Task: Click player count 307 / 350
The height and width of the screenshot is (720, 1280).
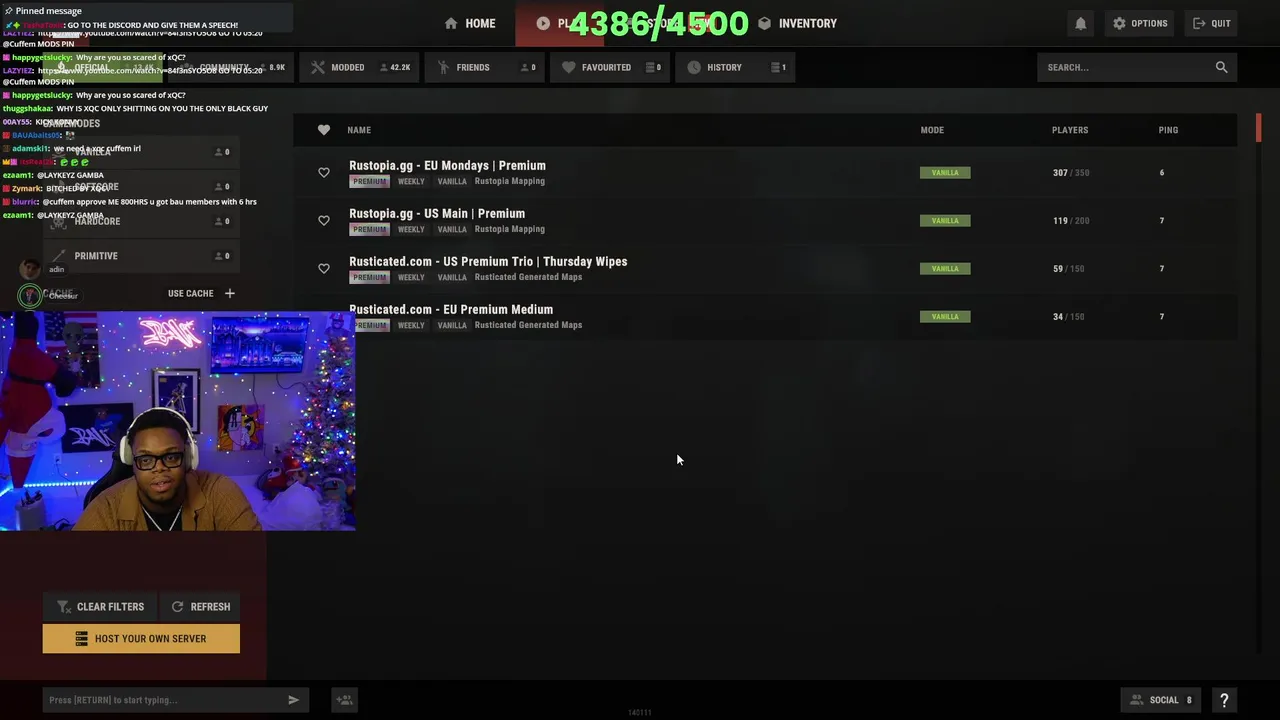Action: (x=1071, y=173)
